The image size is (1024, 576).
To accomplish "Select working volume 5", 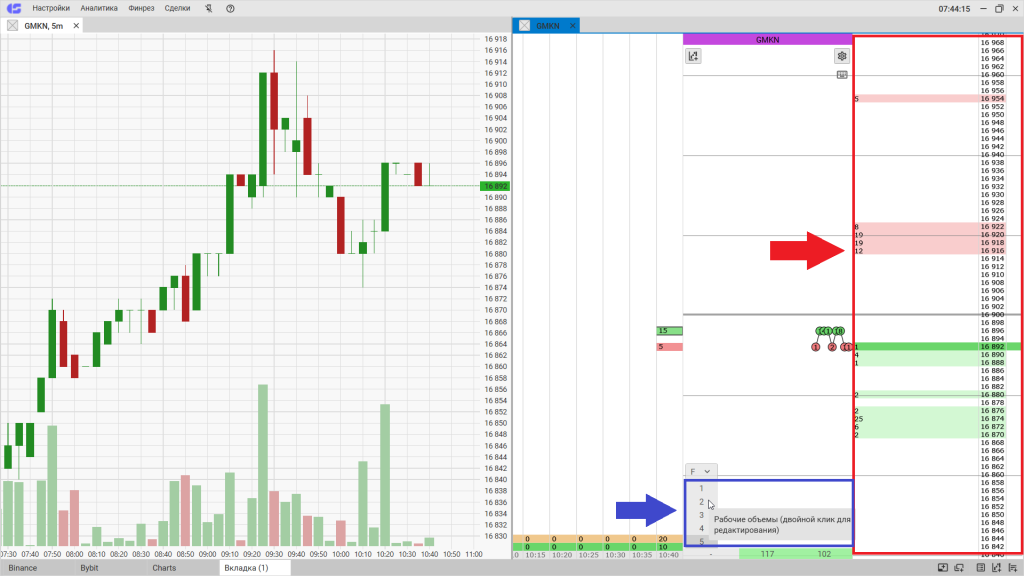I will click(x=701, y=541).
